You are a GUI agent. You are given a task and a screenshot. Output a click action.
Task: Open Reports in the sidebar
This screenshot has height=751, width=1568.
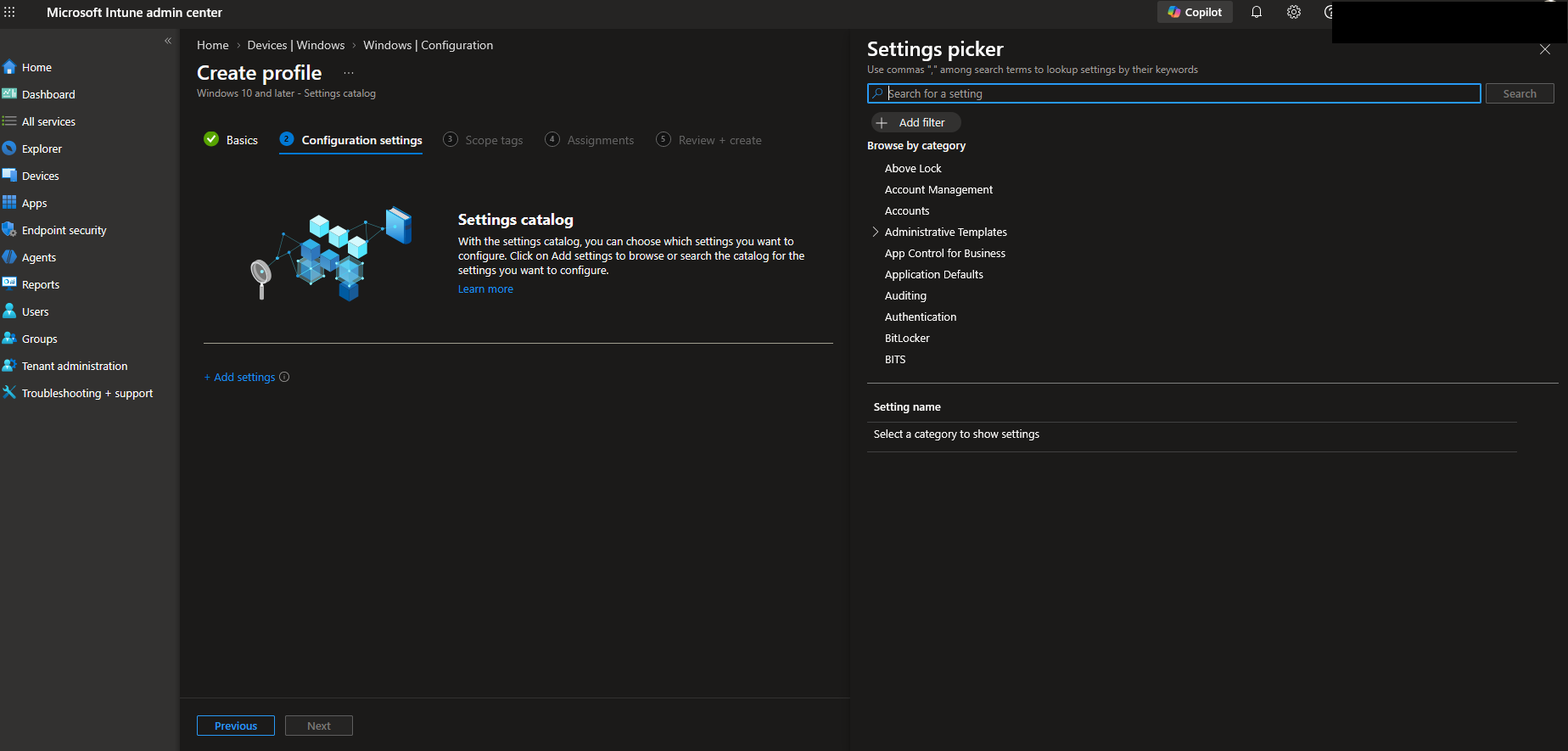[x=41, y=284]
